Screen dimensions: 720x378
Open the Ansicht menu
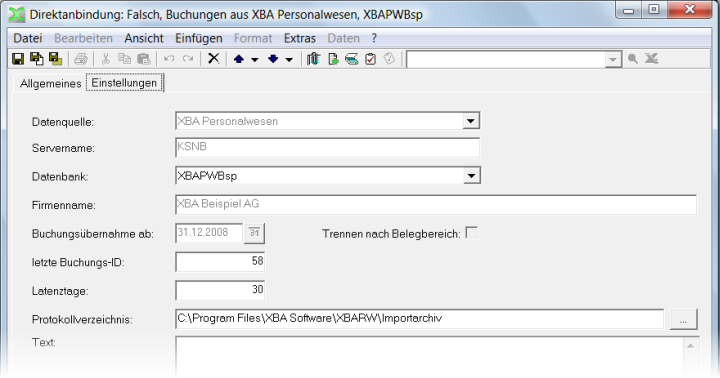coord(144,38)
